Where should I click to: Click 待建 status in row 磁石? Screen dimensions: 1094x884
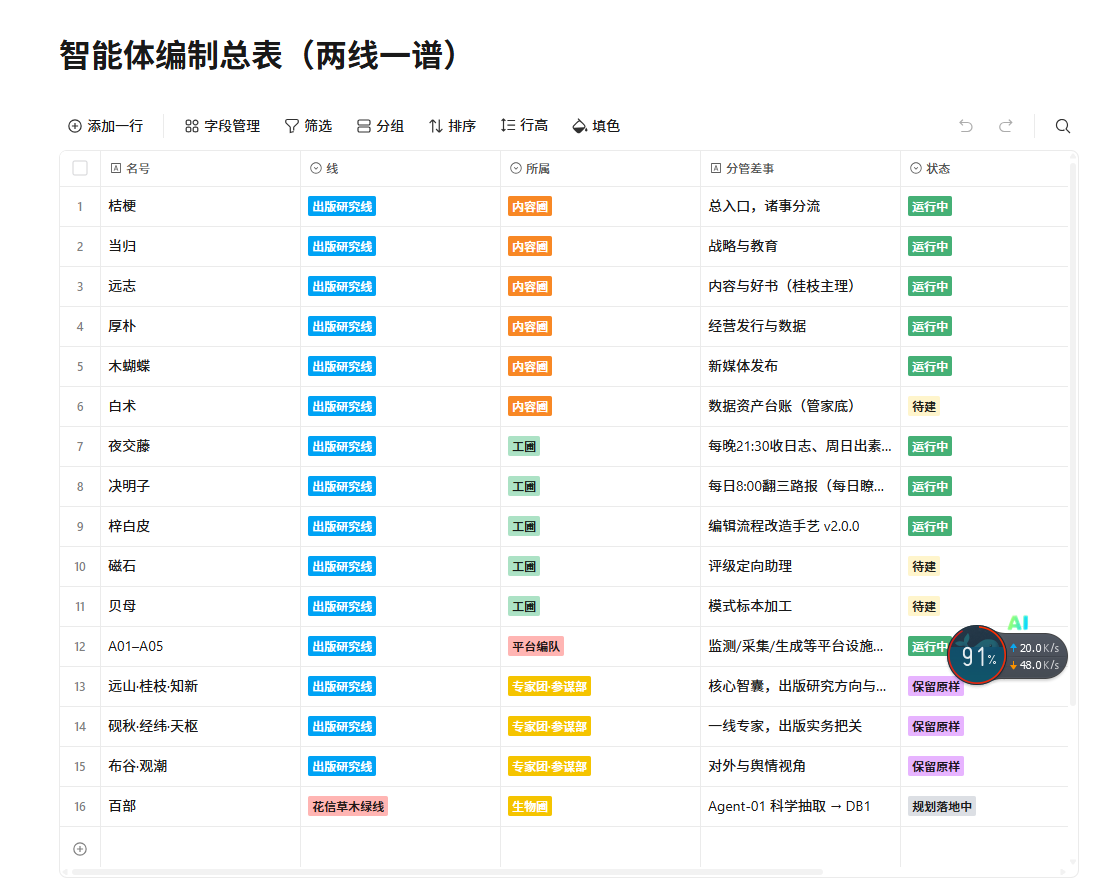924,567
